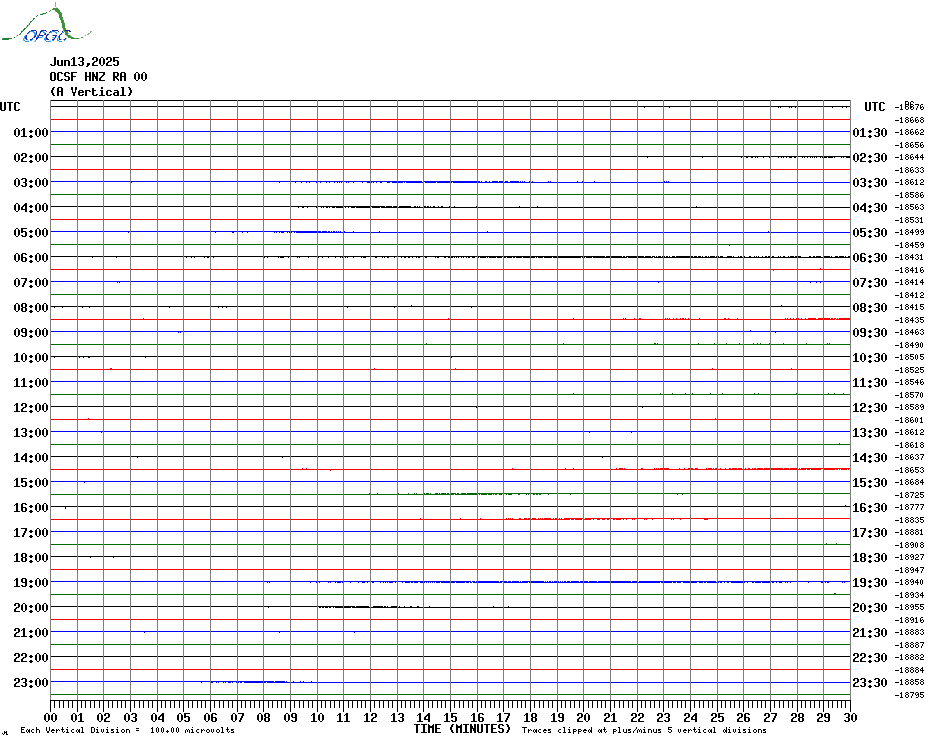Screen dimensions: 930x744
Task: Click the 19:30 label on right axis
Action: pos(870,583)
